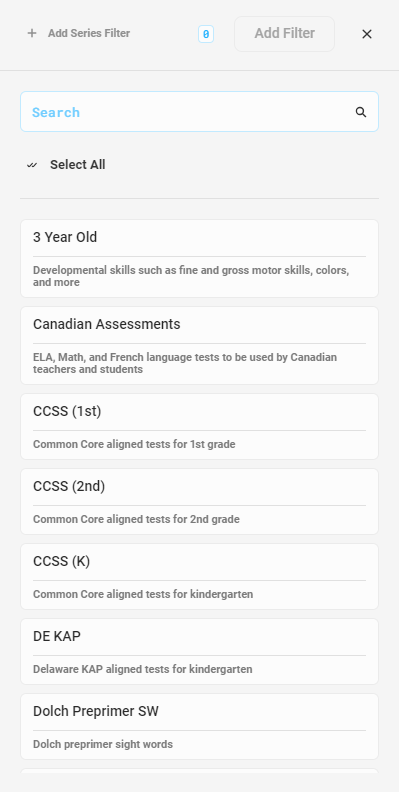399x792 pixels.
Task: Click the Add Filter button
Action: pyautogui.click(x=284, y=34)
